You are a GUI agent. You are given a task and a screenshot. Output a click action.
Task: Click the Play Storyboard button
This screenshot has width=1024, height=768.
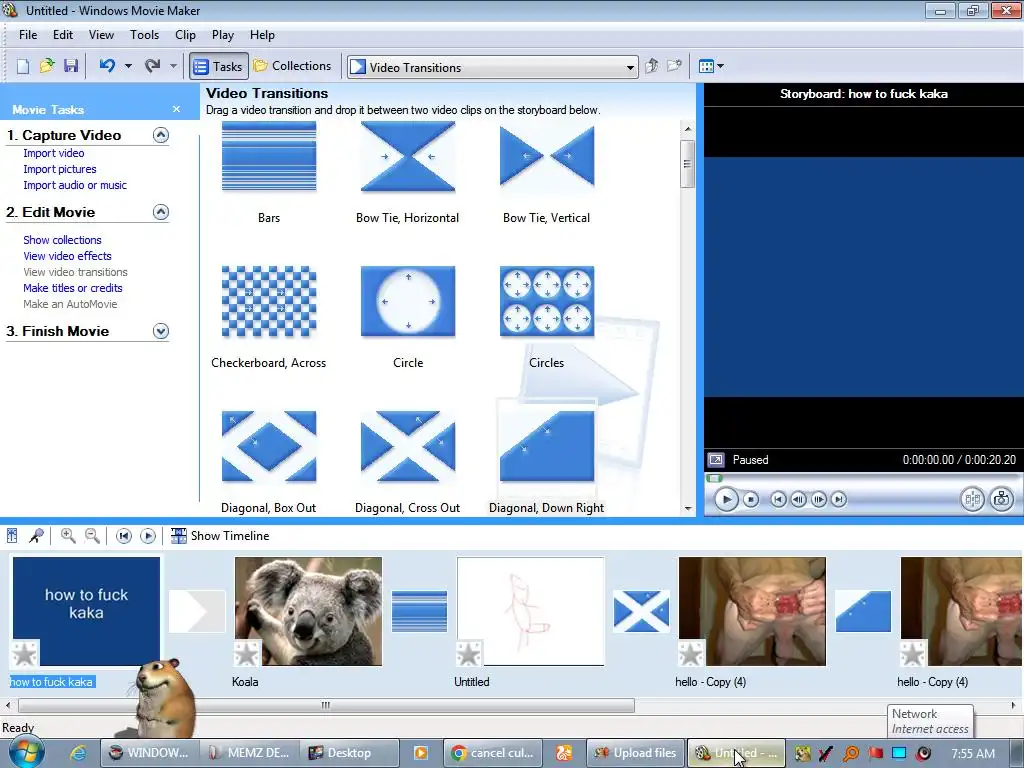148,536
